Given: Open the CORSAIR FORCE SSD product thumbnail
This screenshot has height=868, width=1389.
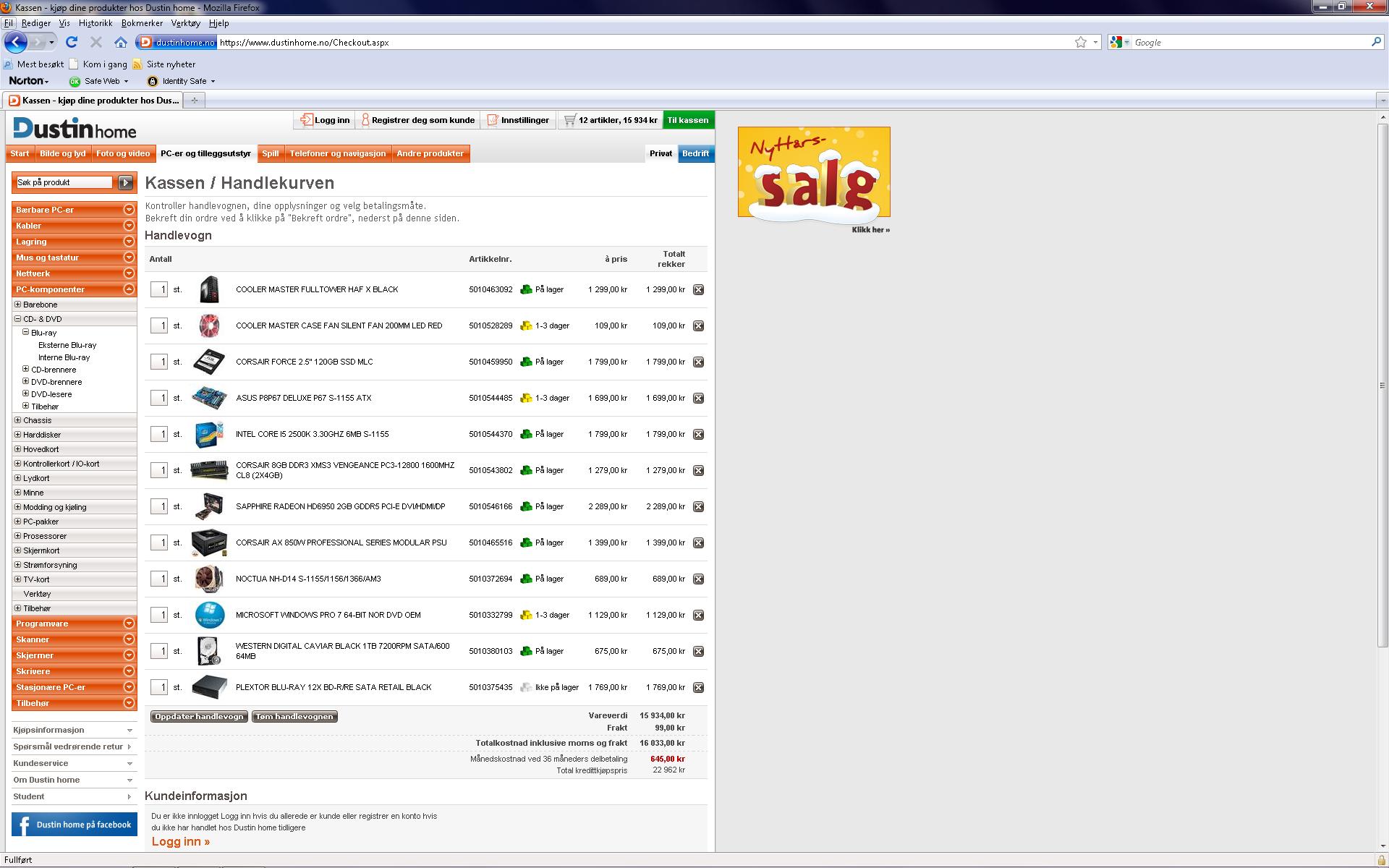Looking at the screenshot, I should pos(209,362).
